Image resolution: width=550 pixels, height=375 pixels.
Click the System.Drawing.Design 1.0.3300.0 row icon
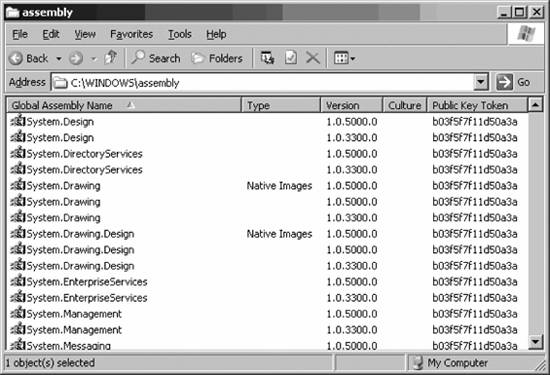(x=18, y=266)
